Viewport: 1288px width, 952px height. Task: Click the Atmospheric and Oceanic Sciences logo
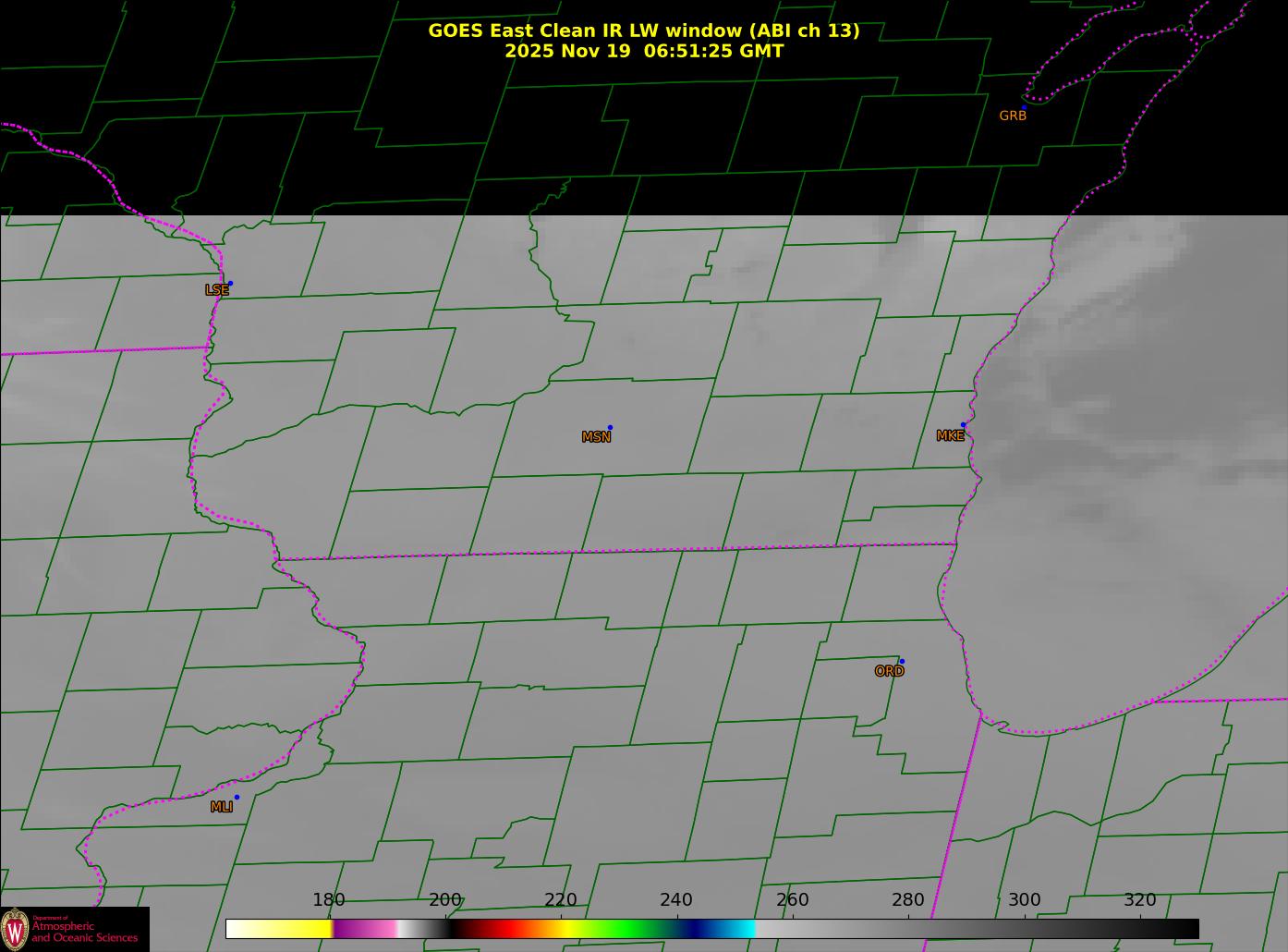[x=74, y=929]
